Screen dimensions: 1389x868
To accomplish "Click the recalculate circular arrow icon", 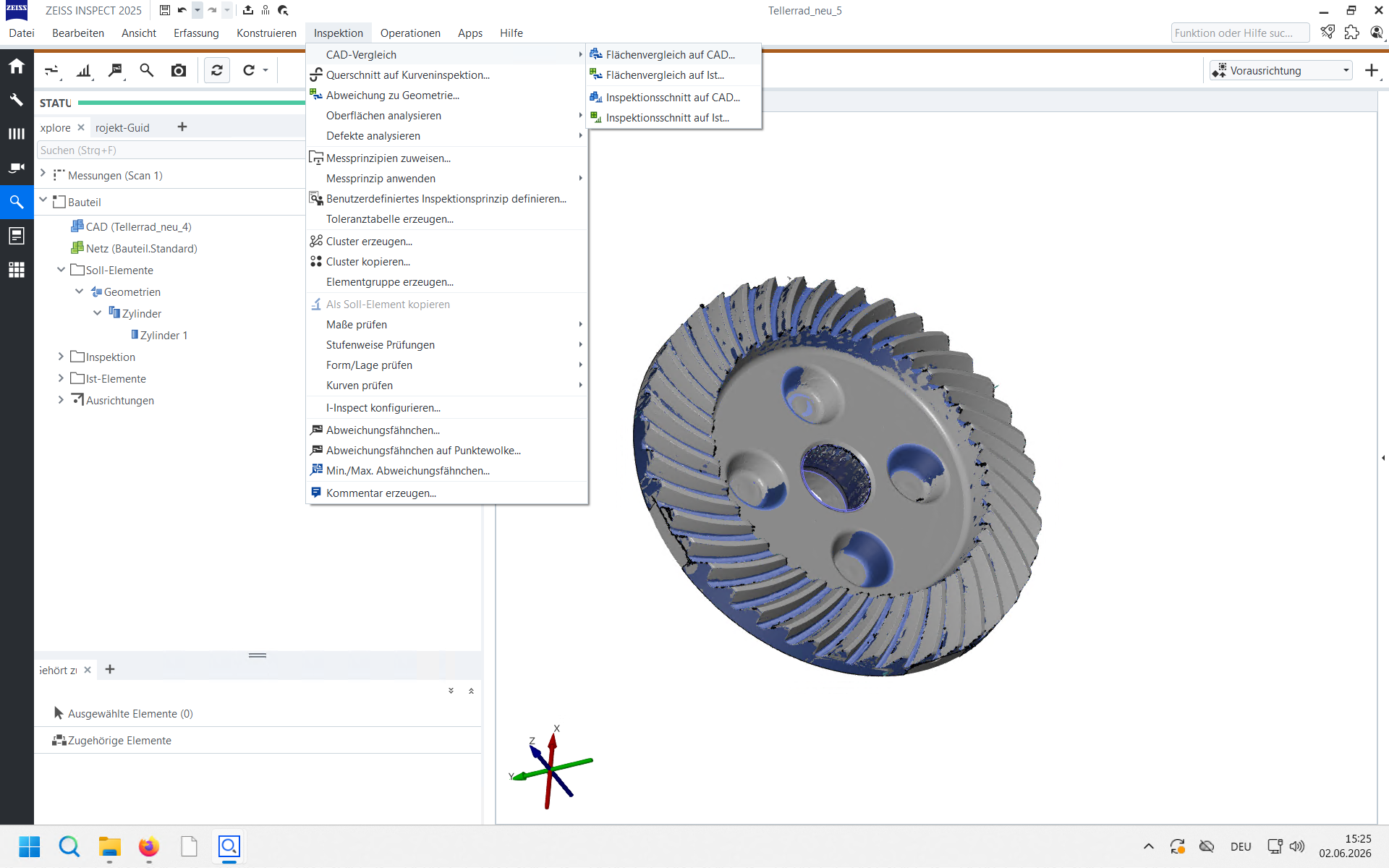I will click(249, 70).
